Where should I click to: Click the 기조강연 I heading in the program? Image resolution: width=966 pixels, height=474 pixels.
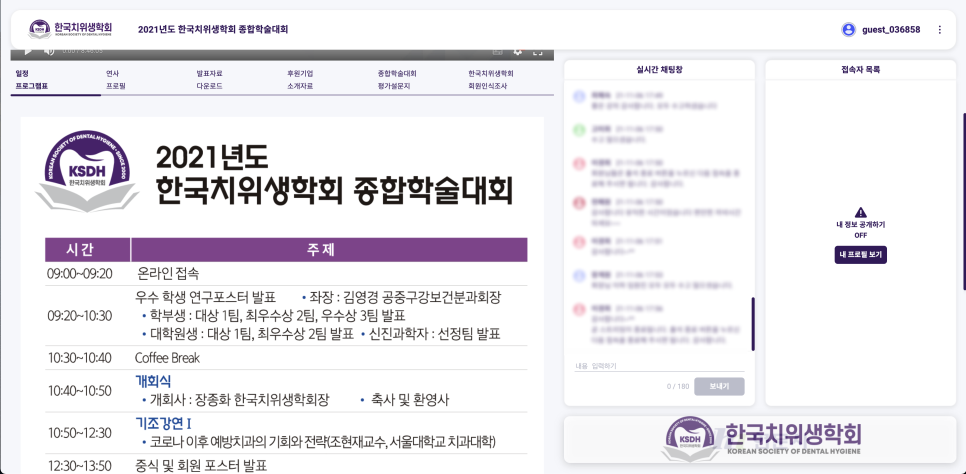click(164, 423)
